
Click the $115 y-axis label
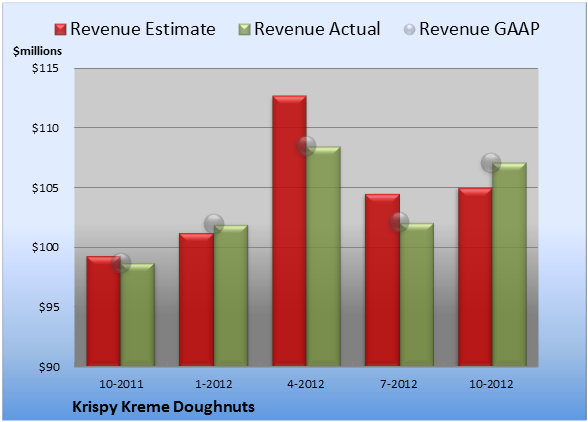[46, 68]
